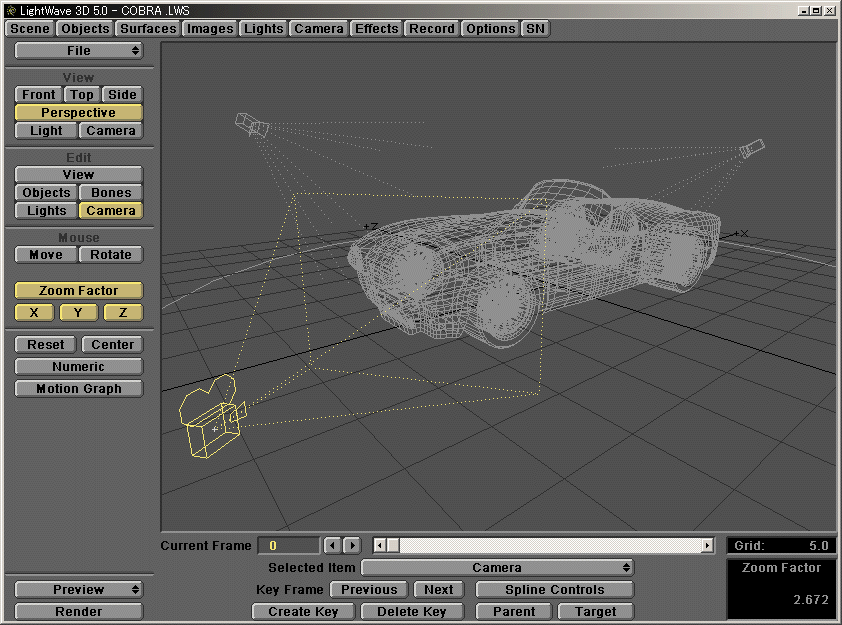Click inside the Current Frame input field

pyautogui.click(x=289, y=545)
